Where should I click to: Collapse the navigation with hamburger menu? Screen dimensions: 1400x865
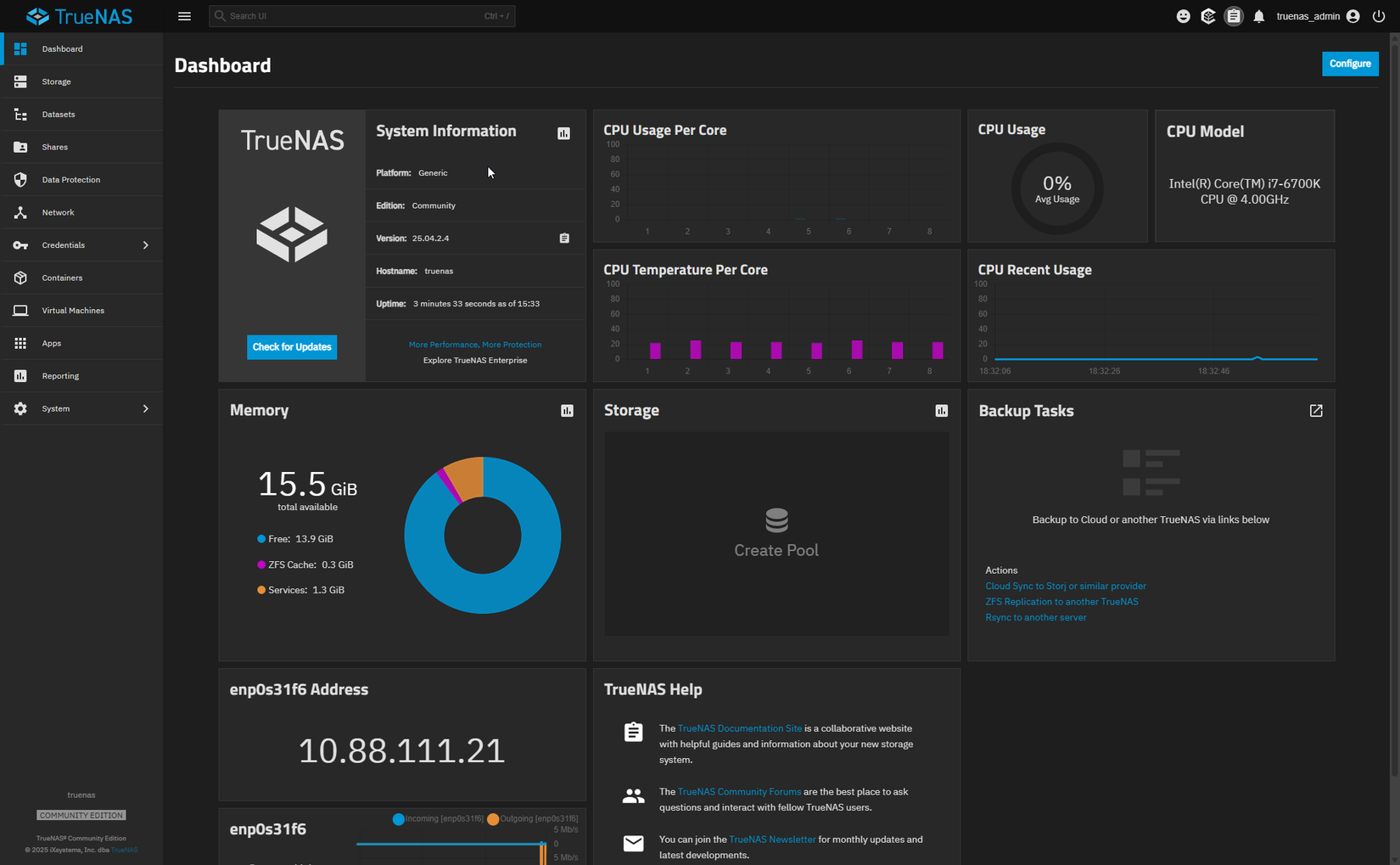coord(184,15)
